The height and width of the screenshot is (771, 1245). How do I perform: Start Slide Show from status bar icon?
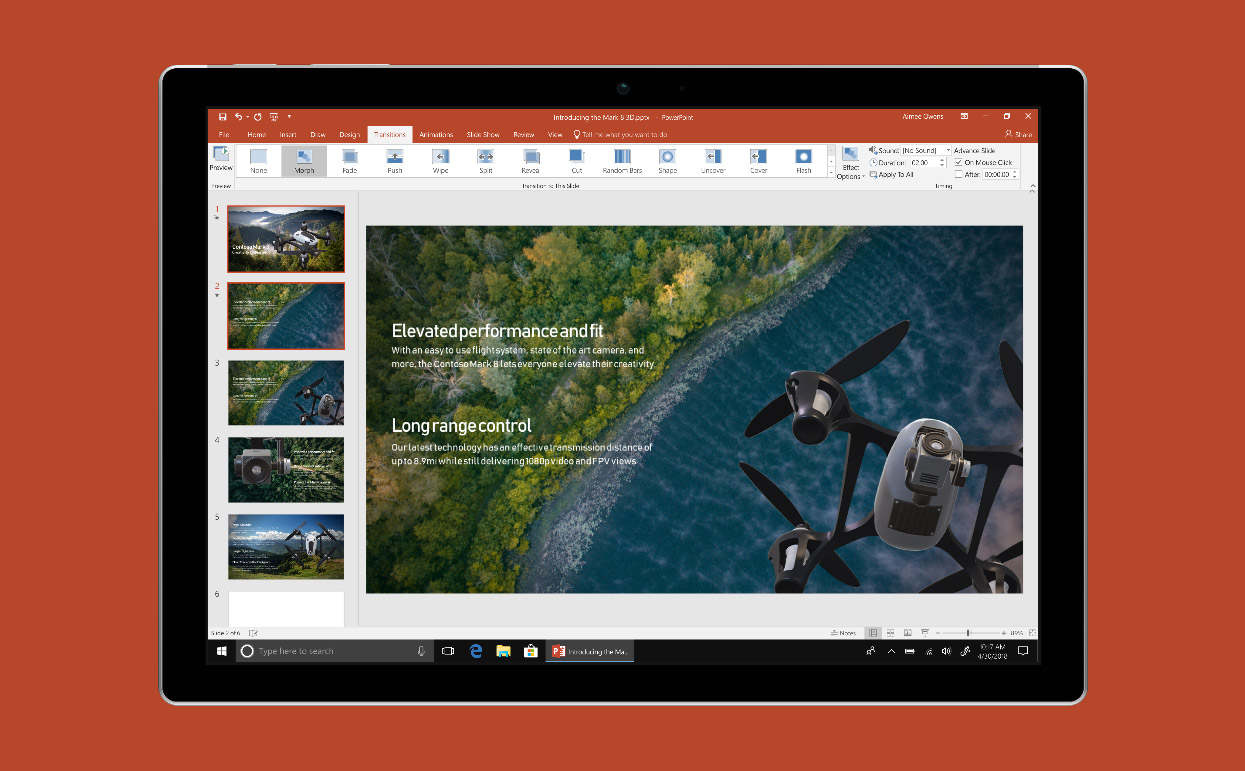tap(925, 632)
